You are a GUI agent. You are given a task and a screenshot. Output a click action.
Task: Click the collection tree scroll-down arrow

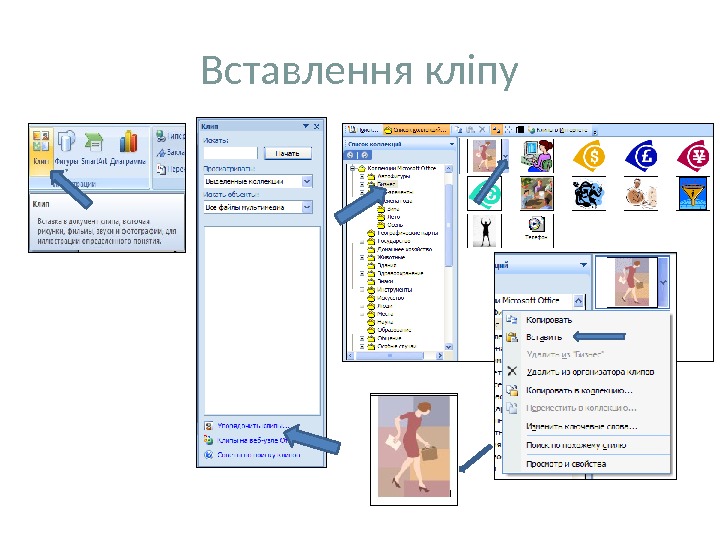(449, 347)
